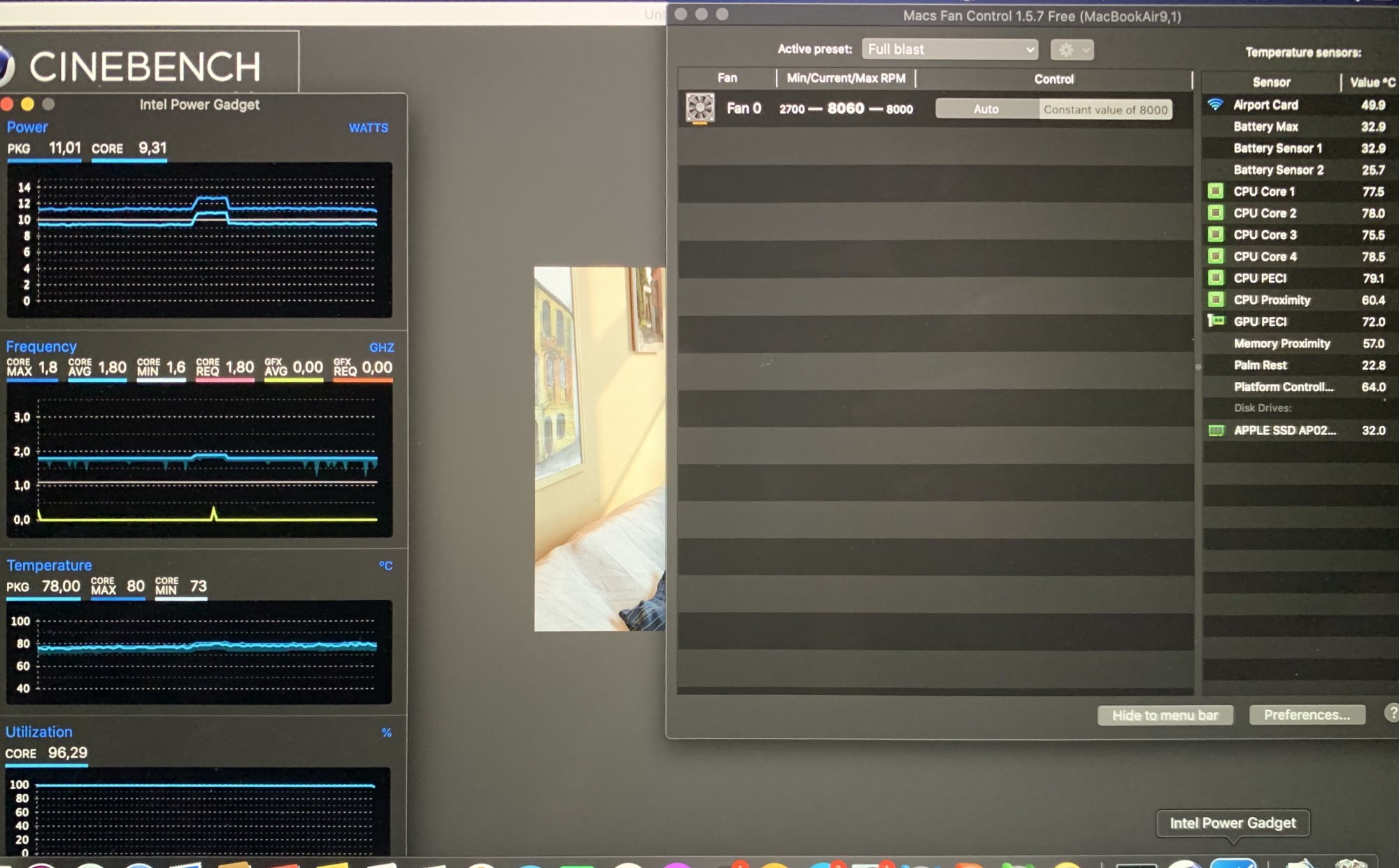Open the Active preset dropdown
The image size is (1399, 868).
coord(949,49)
